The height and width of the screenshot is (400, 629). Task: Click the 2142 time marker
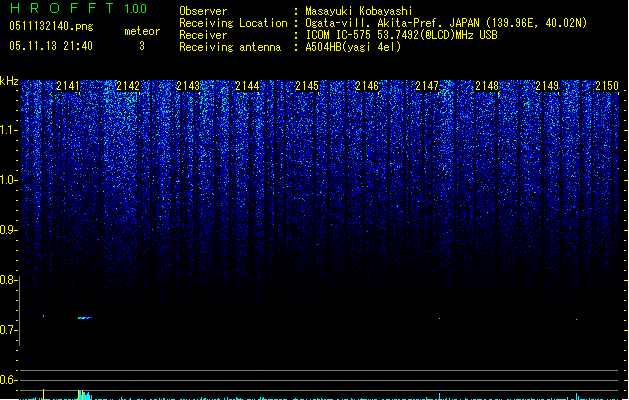128,86
